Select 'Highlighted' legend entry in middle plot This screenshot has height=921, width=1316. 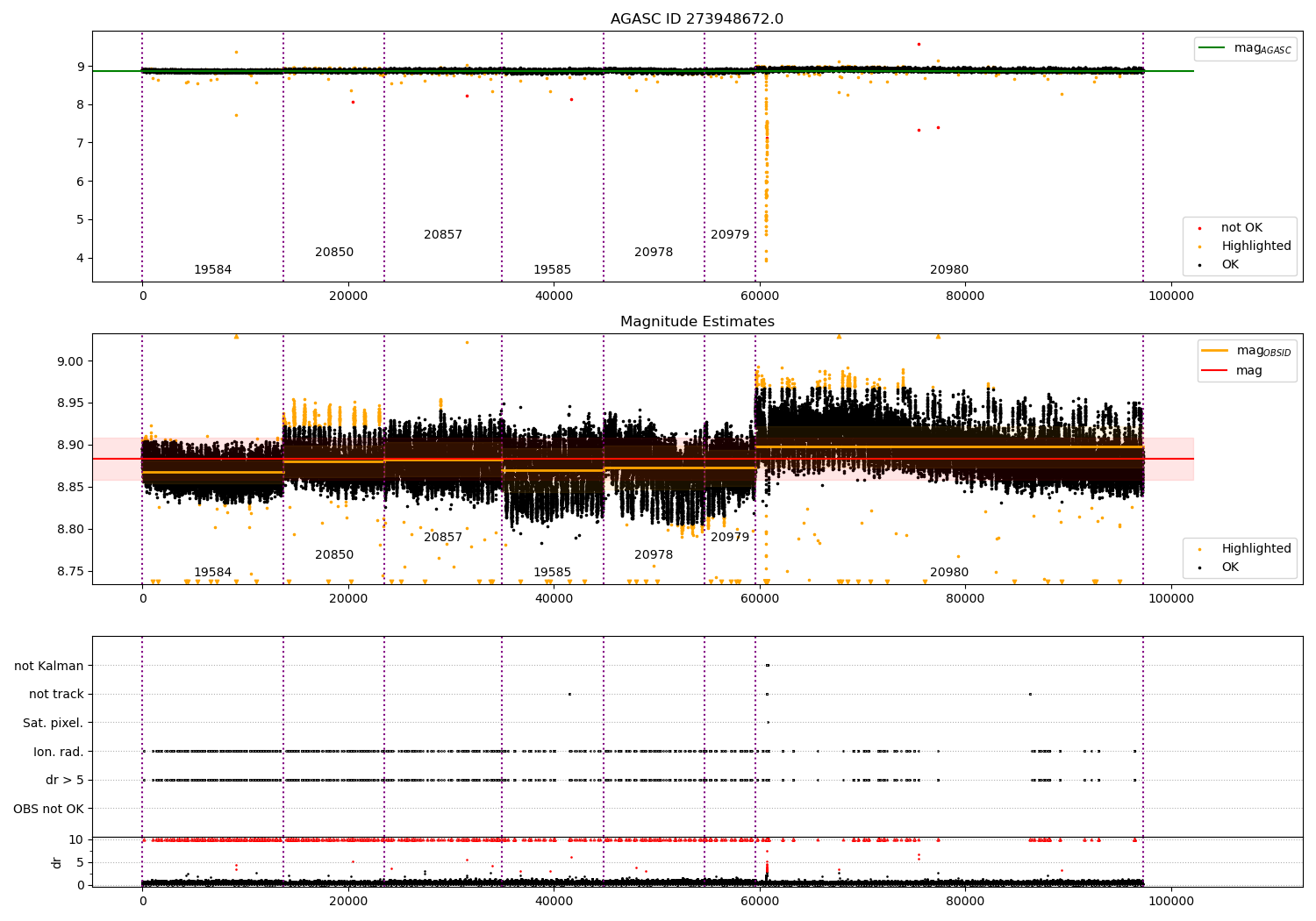(x=1256, y=549)
